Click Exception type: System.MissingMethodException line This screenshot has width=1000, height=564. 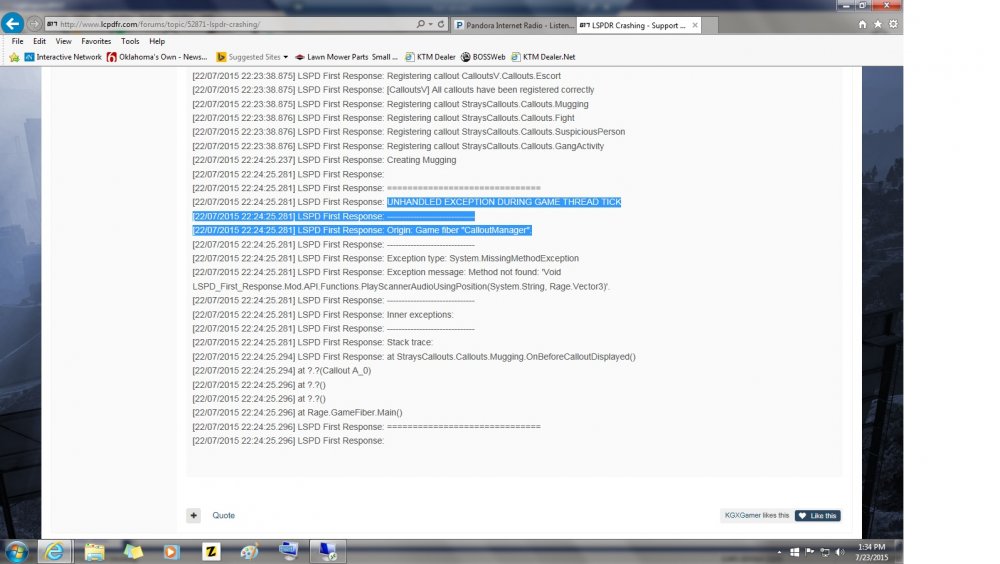pos(385,258)
